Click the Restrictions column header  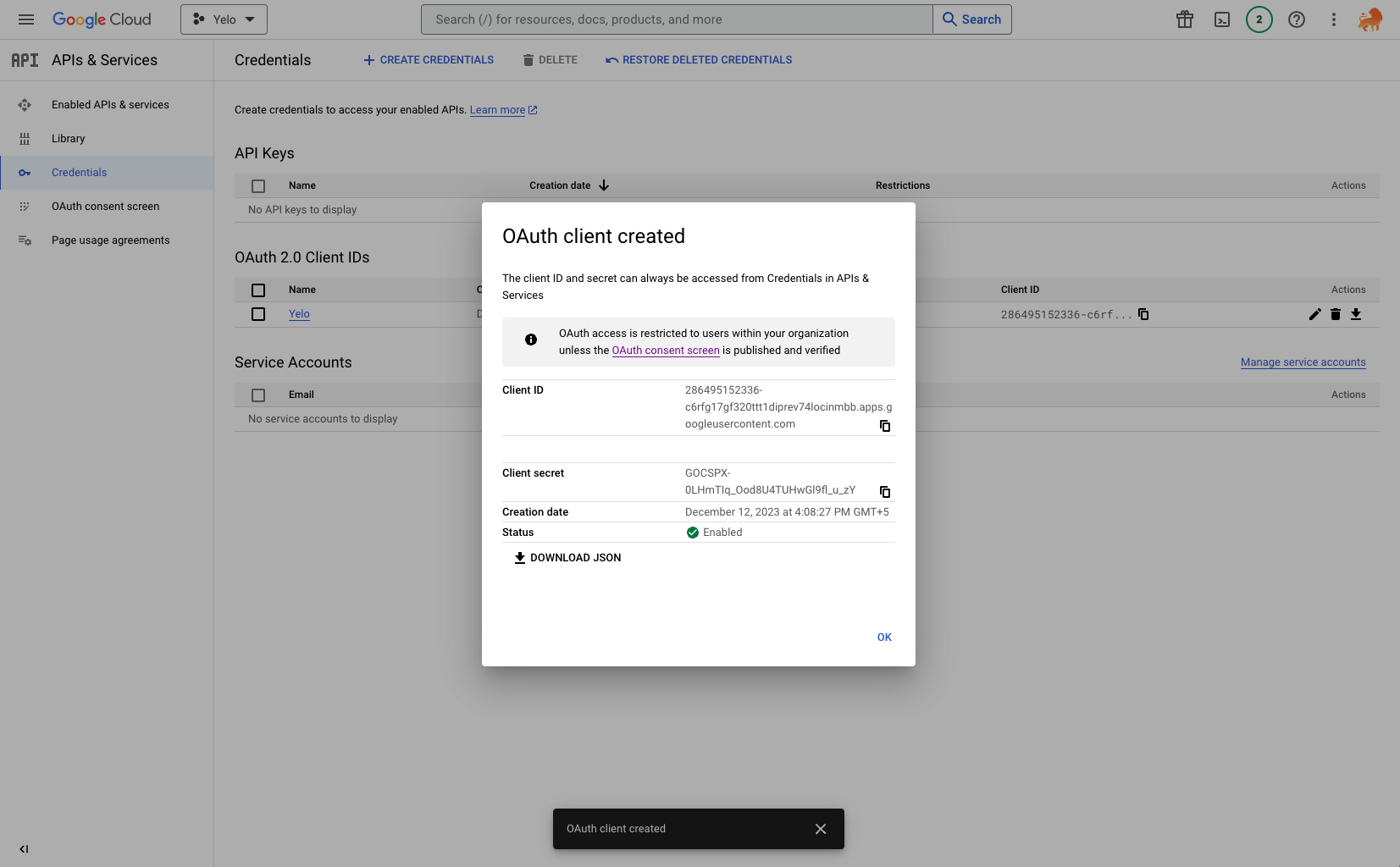click(903, 185)
